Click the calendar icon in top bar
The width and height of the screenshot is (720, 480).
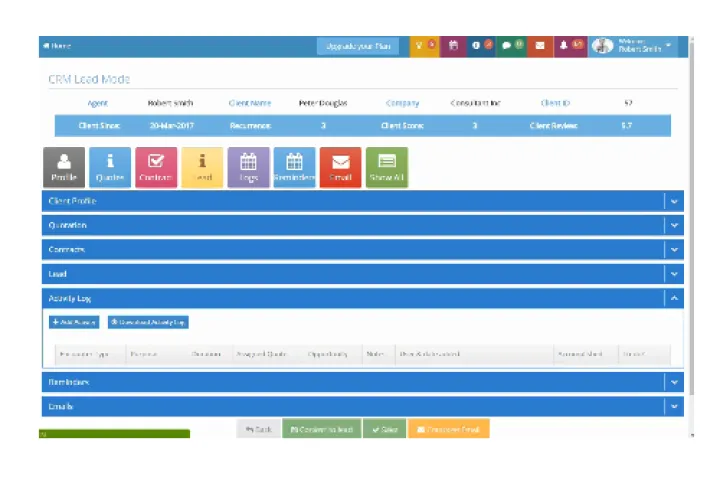[x=453, y=46]
